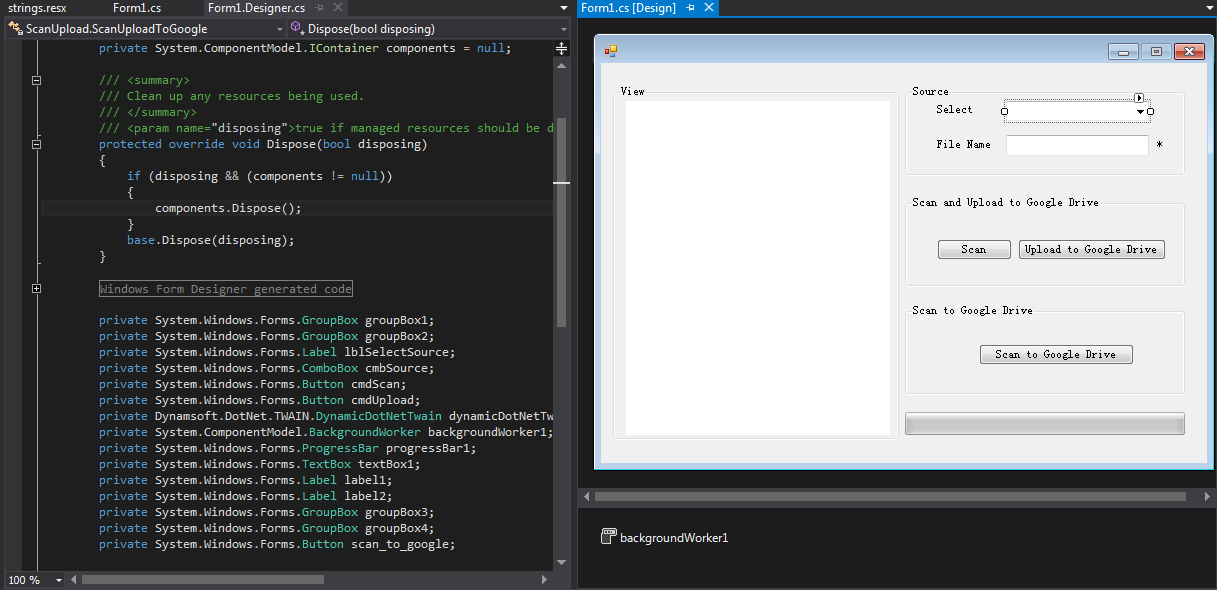This screenshot has height=590, width=1217.
Task: Switch to the strings.resx tab
Action: coord(37,8)
